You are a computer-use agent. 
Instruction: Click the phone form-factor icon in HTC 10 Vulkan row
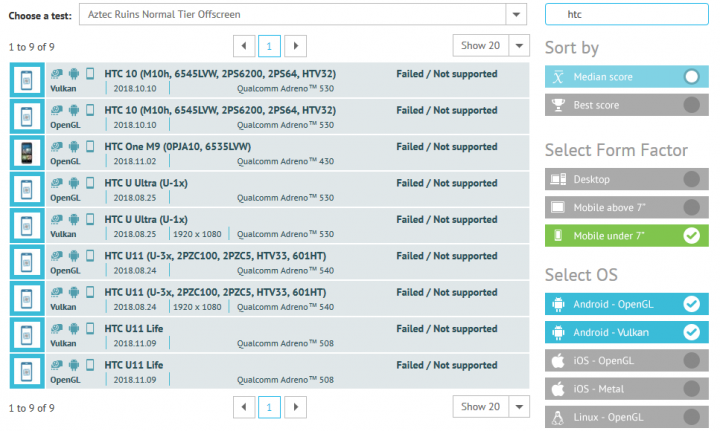point(90,73)
